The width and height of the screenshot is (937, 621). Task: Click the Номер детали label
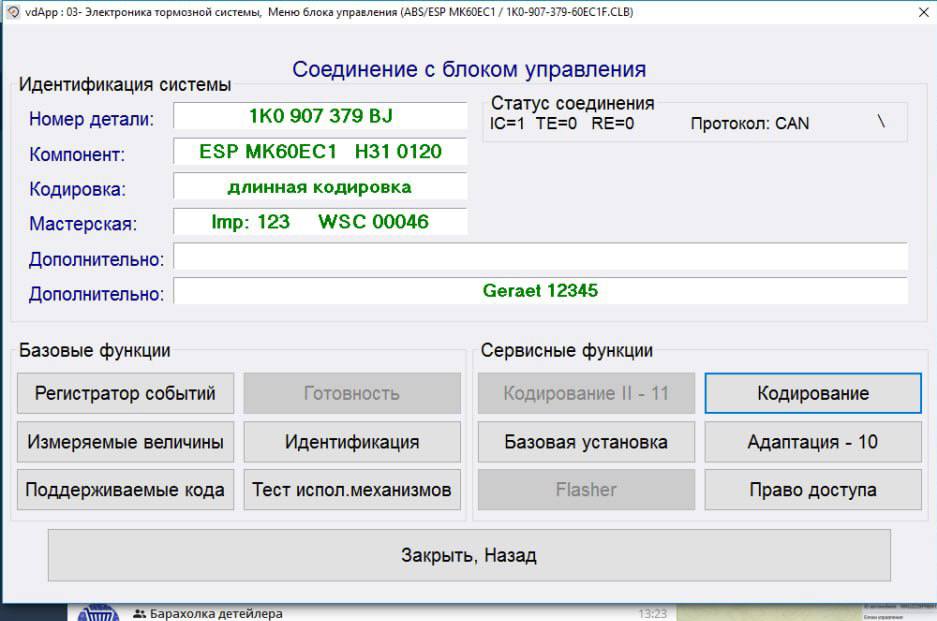pos(91,119)
